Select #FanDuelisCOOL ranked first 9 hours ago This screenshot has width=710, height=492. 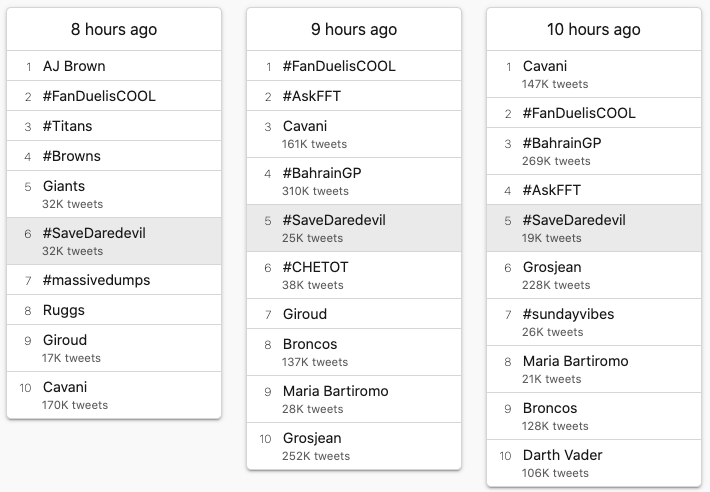tap(354, 66)
